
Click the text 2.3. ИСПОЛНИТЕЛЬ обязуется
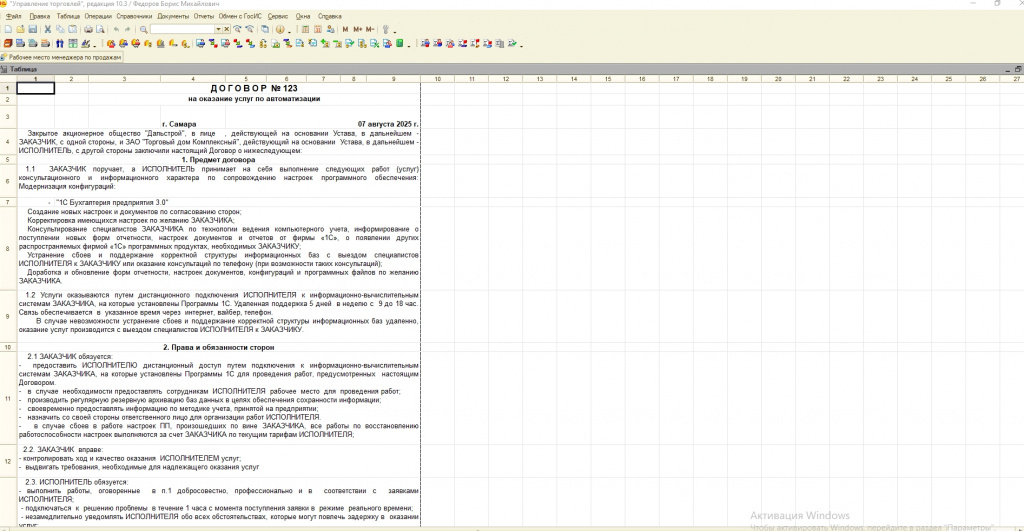point(76,482)
